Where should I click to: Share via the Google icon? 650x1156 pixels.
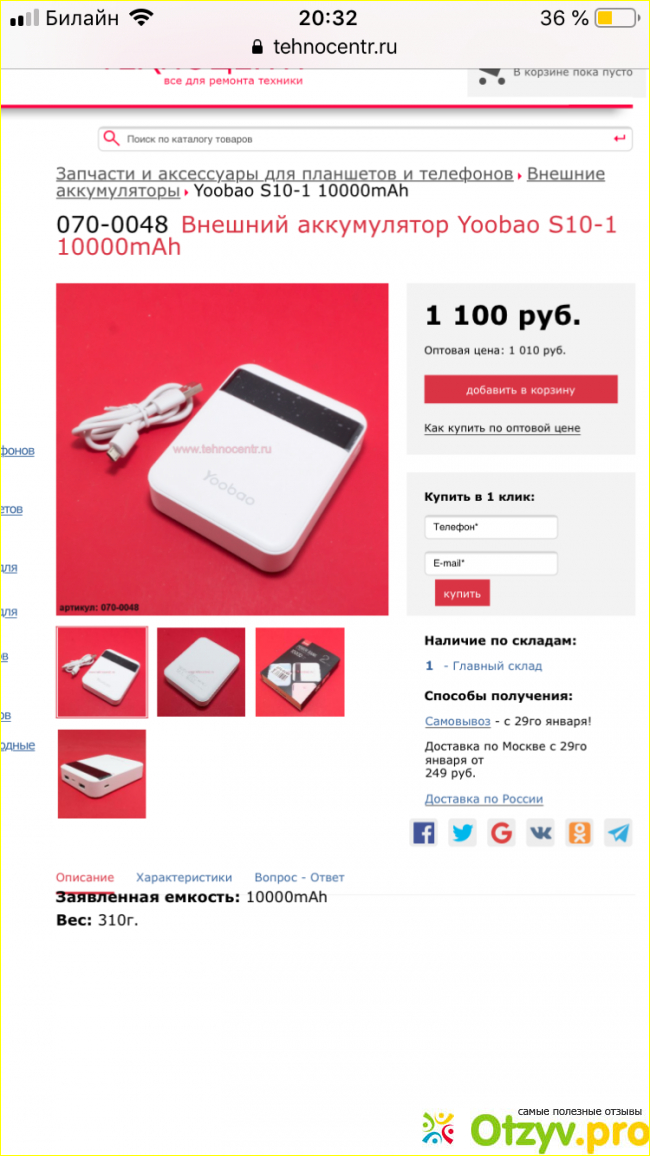(x=501, y=832)
